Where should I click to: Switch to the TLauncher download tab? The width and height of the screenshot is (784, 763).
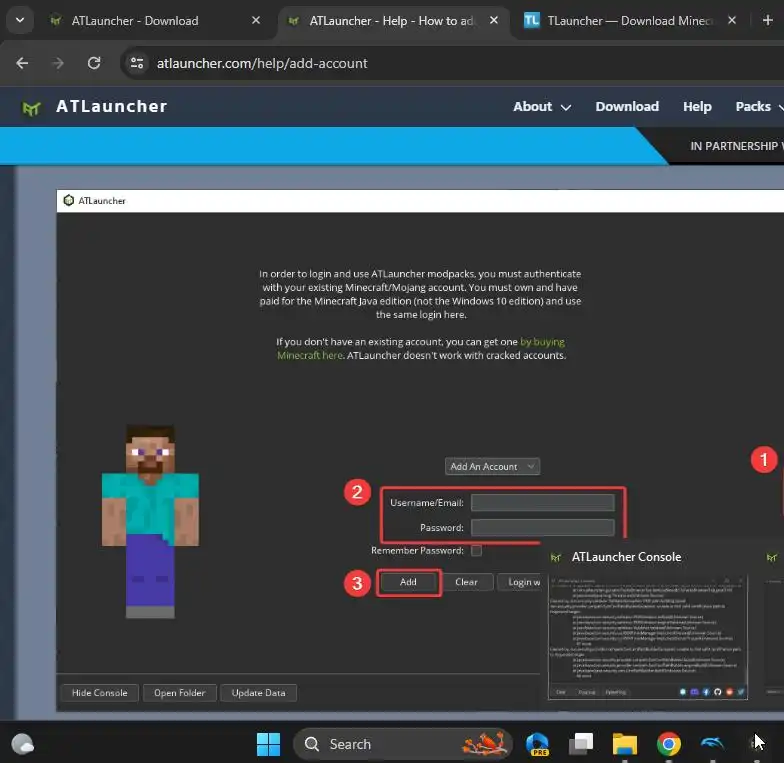pos(618,21)
